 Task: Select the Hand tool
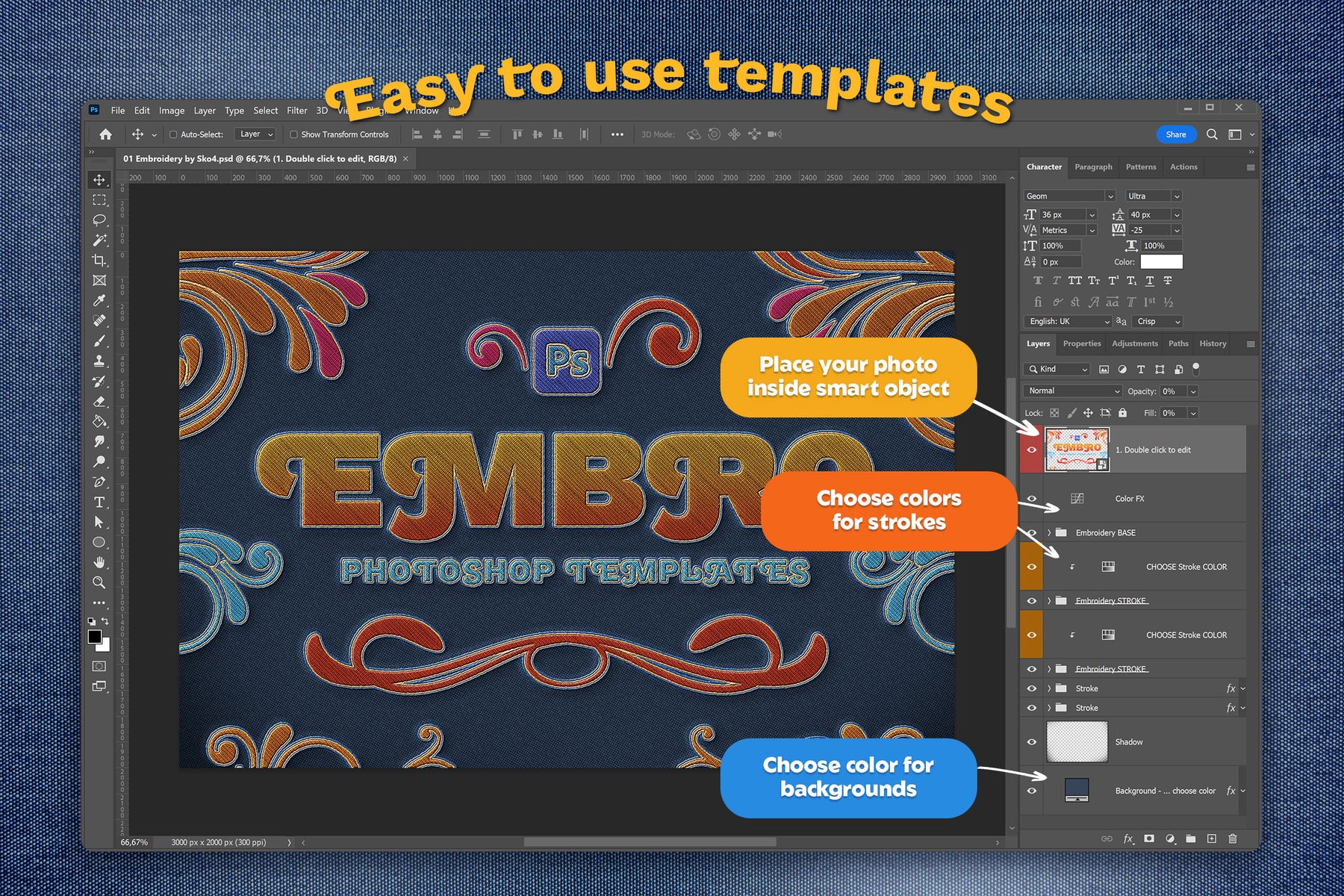click(x=99, y=562)
